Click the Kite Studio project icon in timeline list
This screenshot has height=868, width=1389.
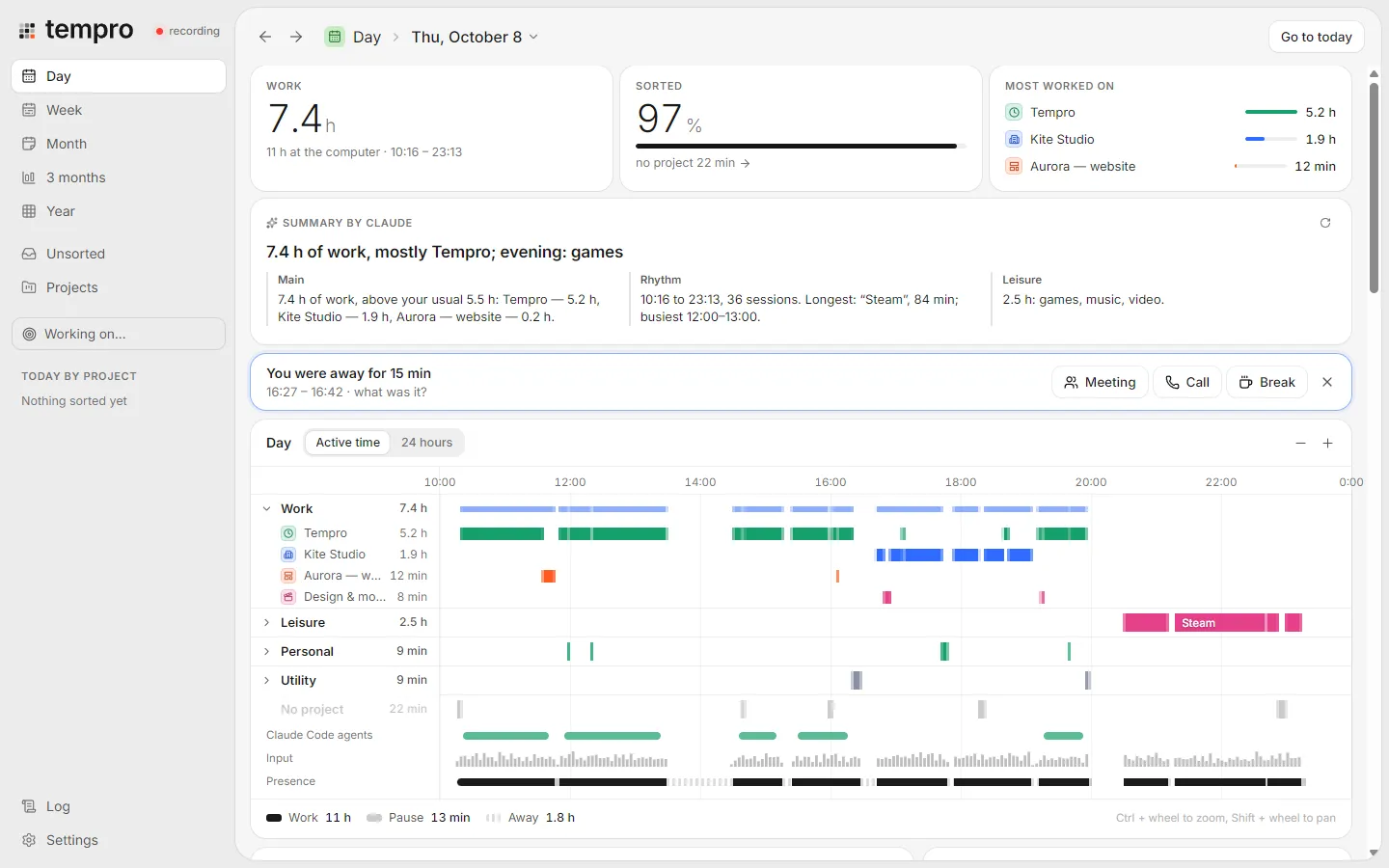point(288,555)
